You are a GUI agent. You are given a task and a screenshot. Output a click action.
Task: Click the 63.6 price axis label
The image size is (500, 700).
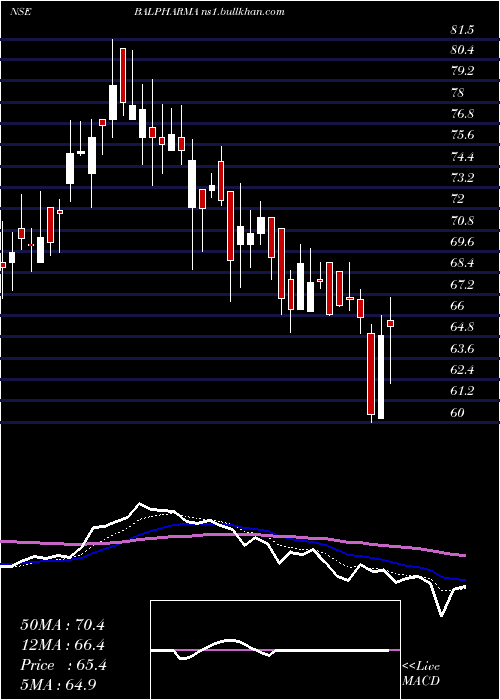[x=462, y=349]
